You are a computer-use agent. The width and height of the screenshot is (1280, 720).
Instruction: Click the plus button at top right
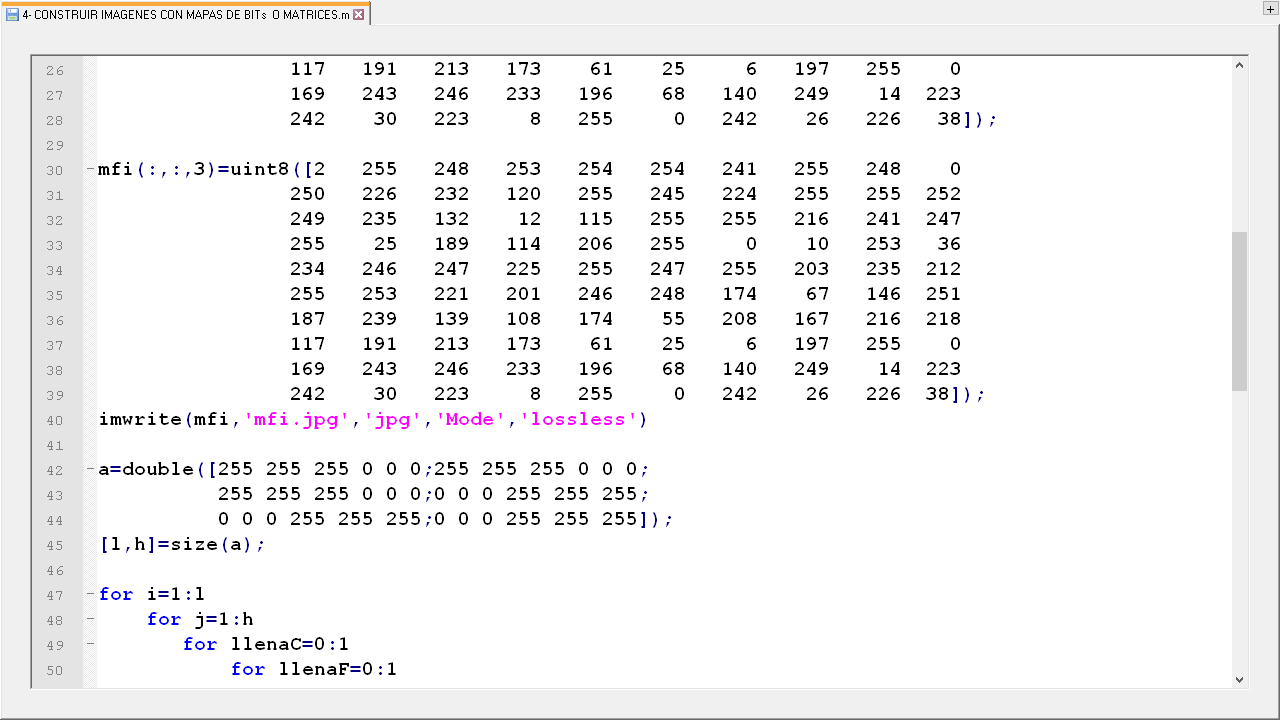pyautogui.click(x=1269, y=9)
